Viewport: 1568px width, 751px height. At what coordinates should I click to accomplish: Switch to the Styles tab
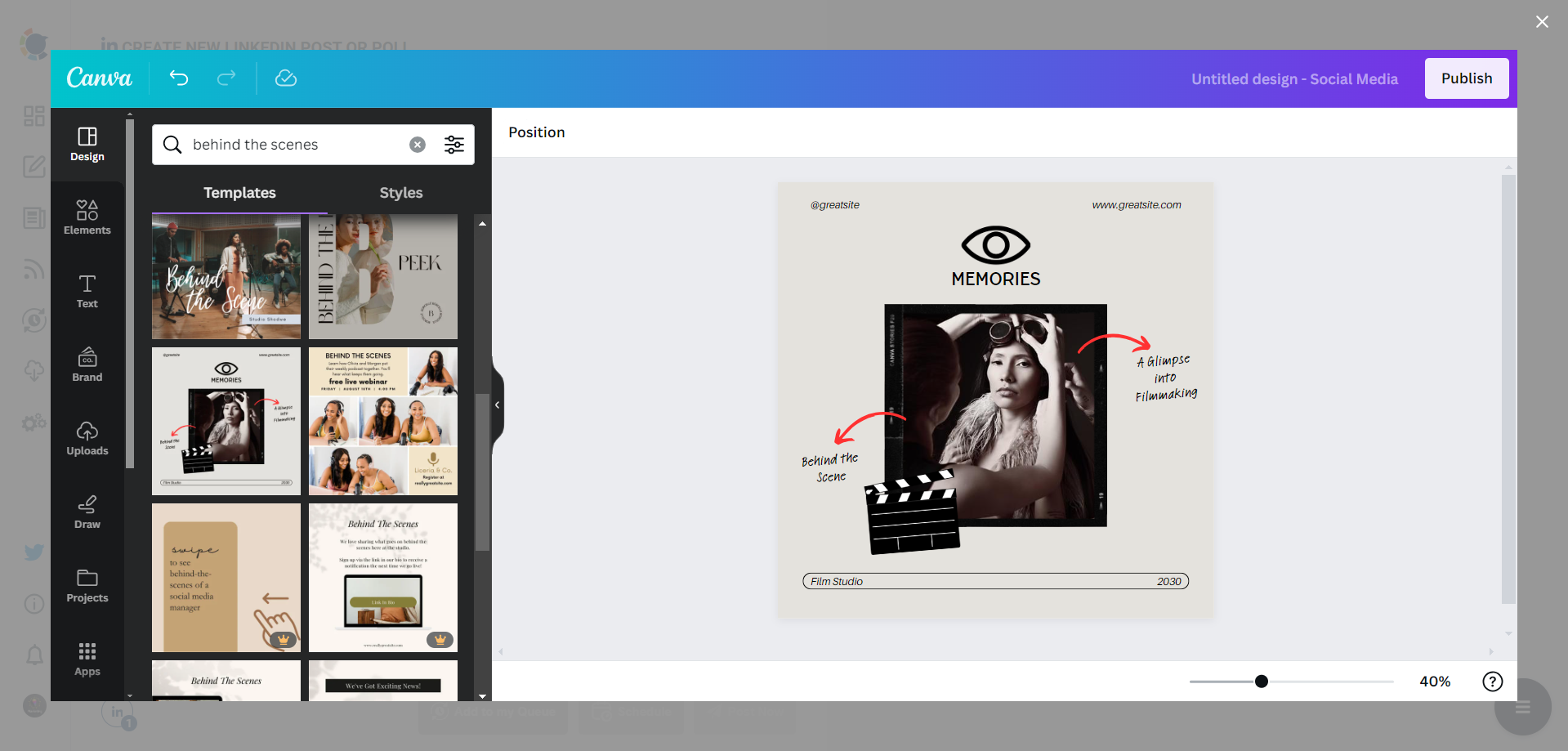click(x=400, y=193)
